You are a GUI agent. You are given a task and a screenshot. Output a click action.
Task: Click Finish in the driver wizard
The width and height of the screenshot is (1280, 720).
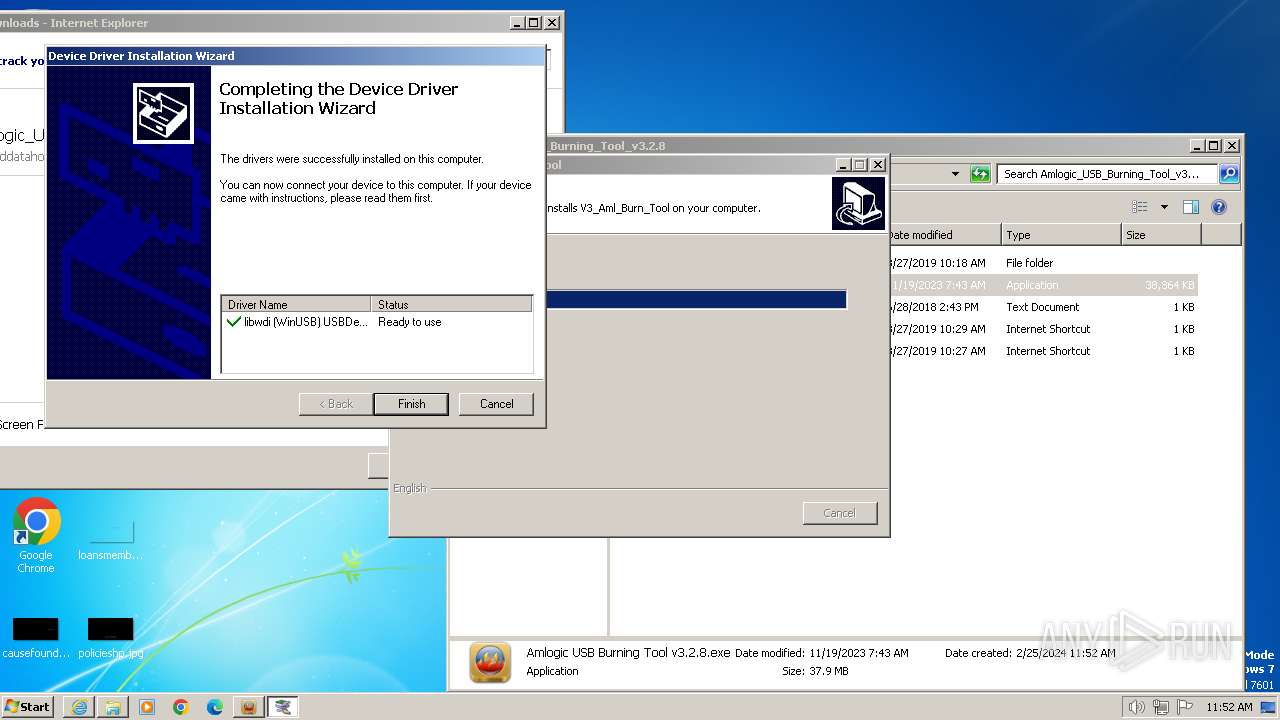click(411, 404)
